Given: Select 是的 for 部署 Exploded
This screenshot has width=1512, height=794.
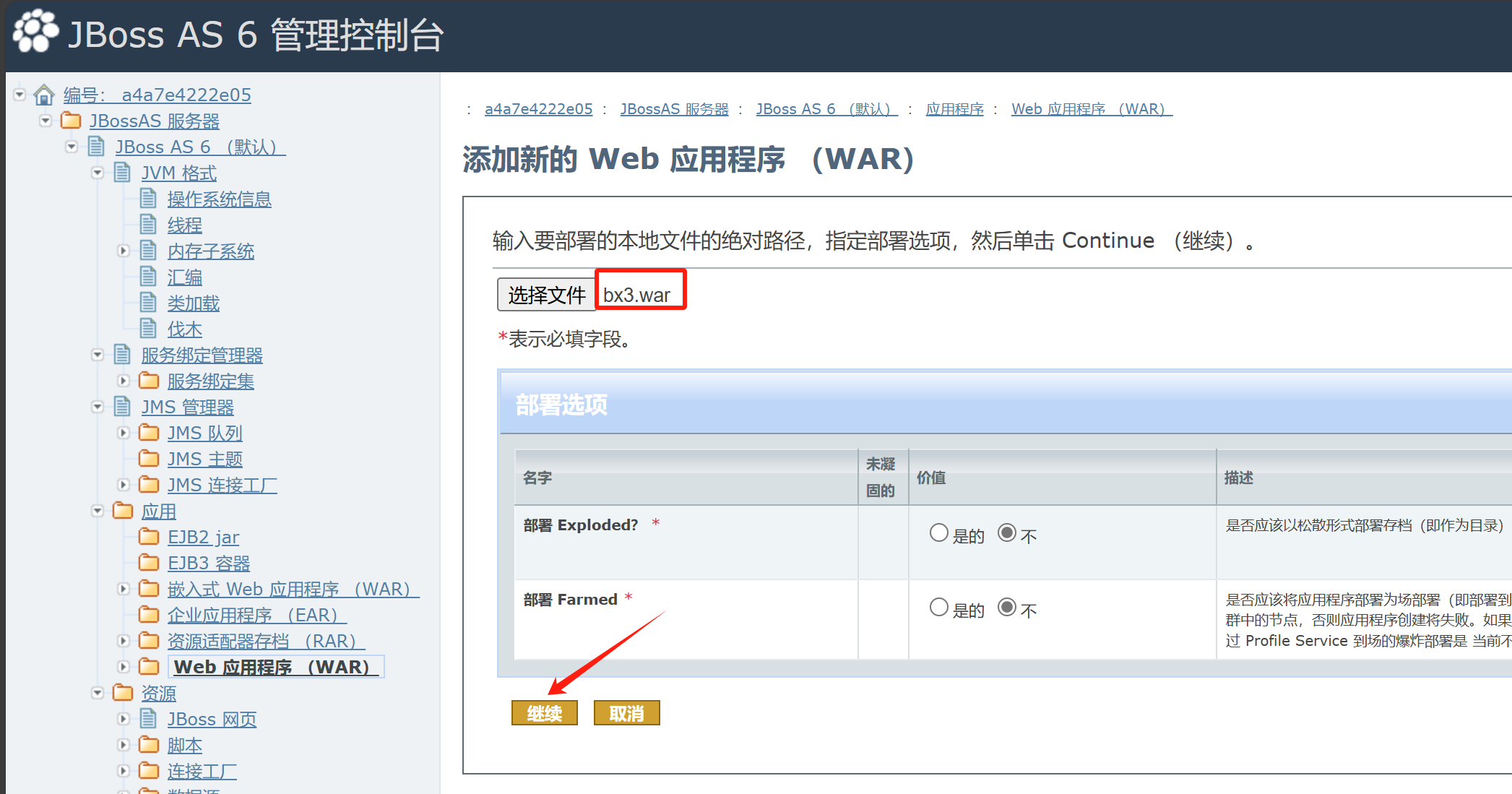Looking at the screenshot, I should click(x=938, y=533).
